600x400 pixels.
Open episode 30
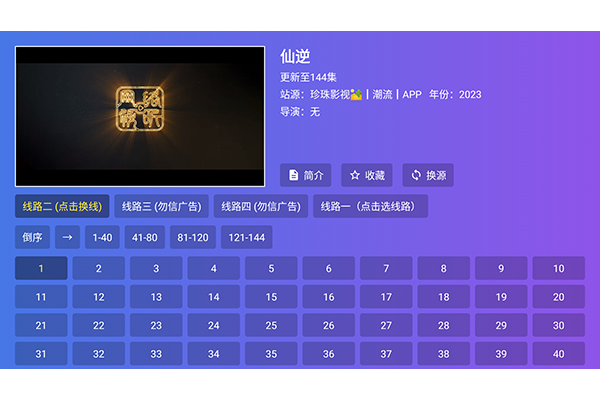[x=559, y=325]
